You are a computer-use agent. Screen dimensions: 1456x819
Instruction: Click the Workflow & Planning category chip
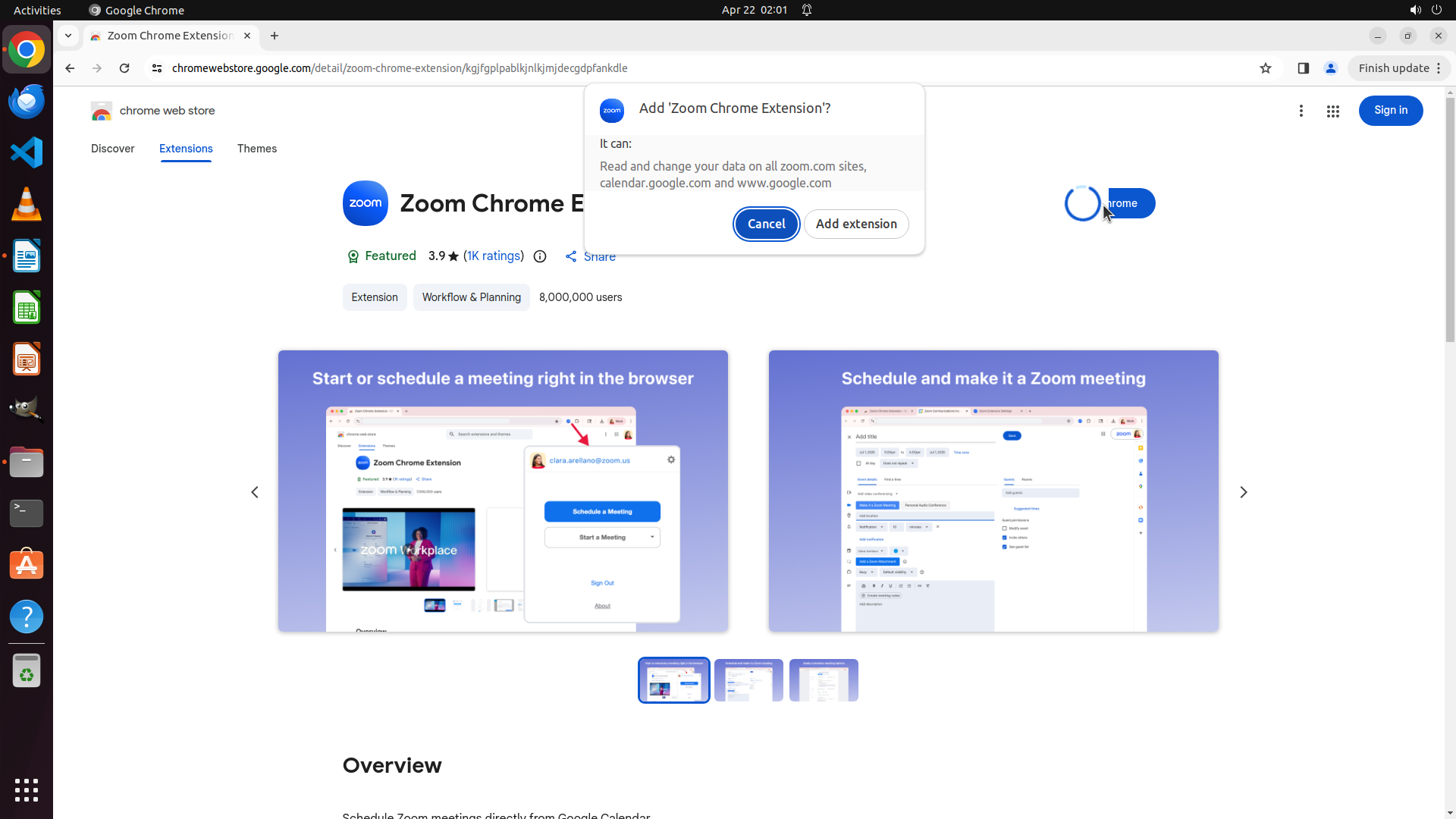coord(471,297)
